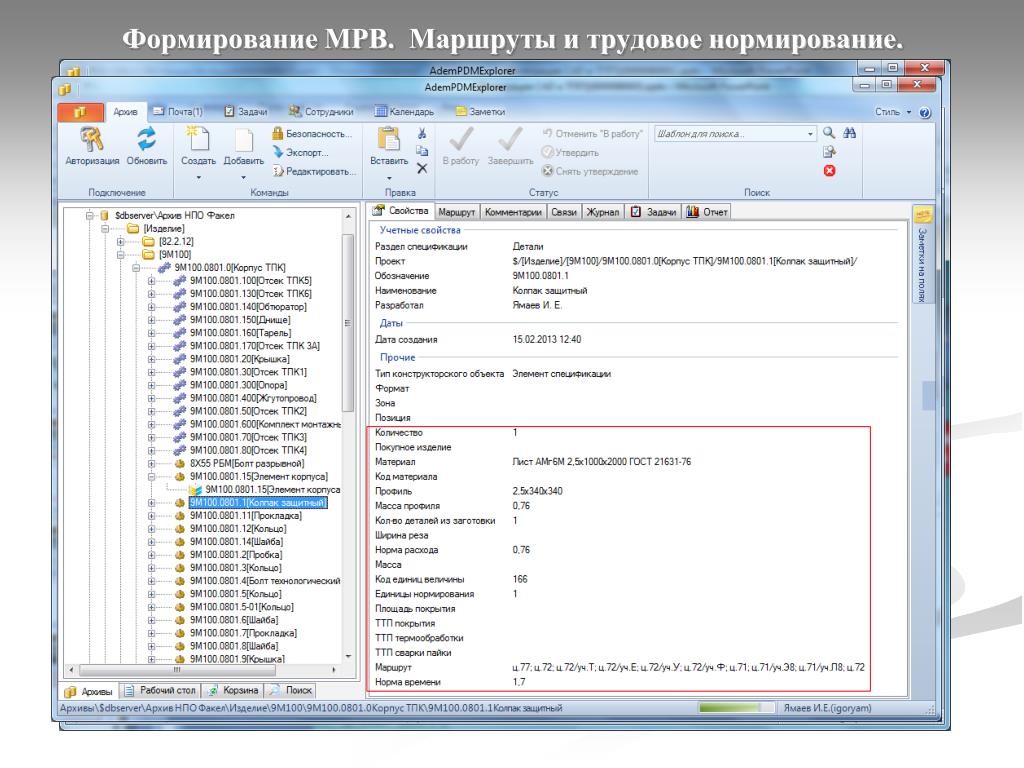Open the Задачи panel tab
Viewport: 1024px width, 768px height.
[x=653, y=212]
